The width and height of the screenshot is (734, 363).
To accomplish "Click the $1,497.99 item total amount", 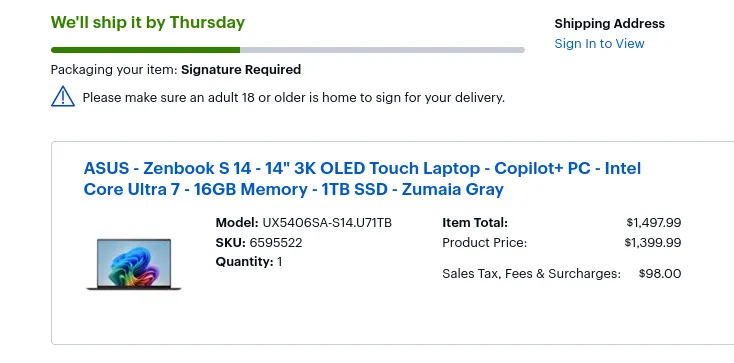I will (653, 222).
